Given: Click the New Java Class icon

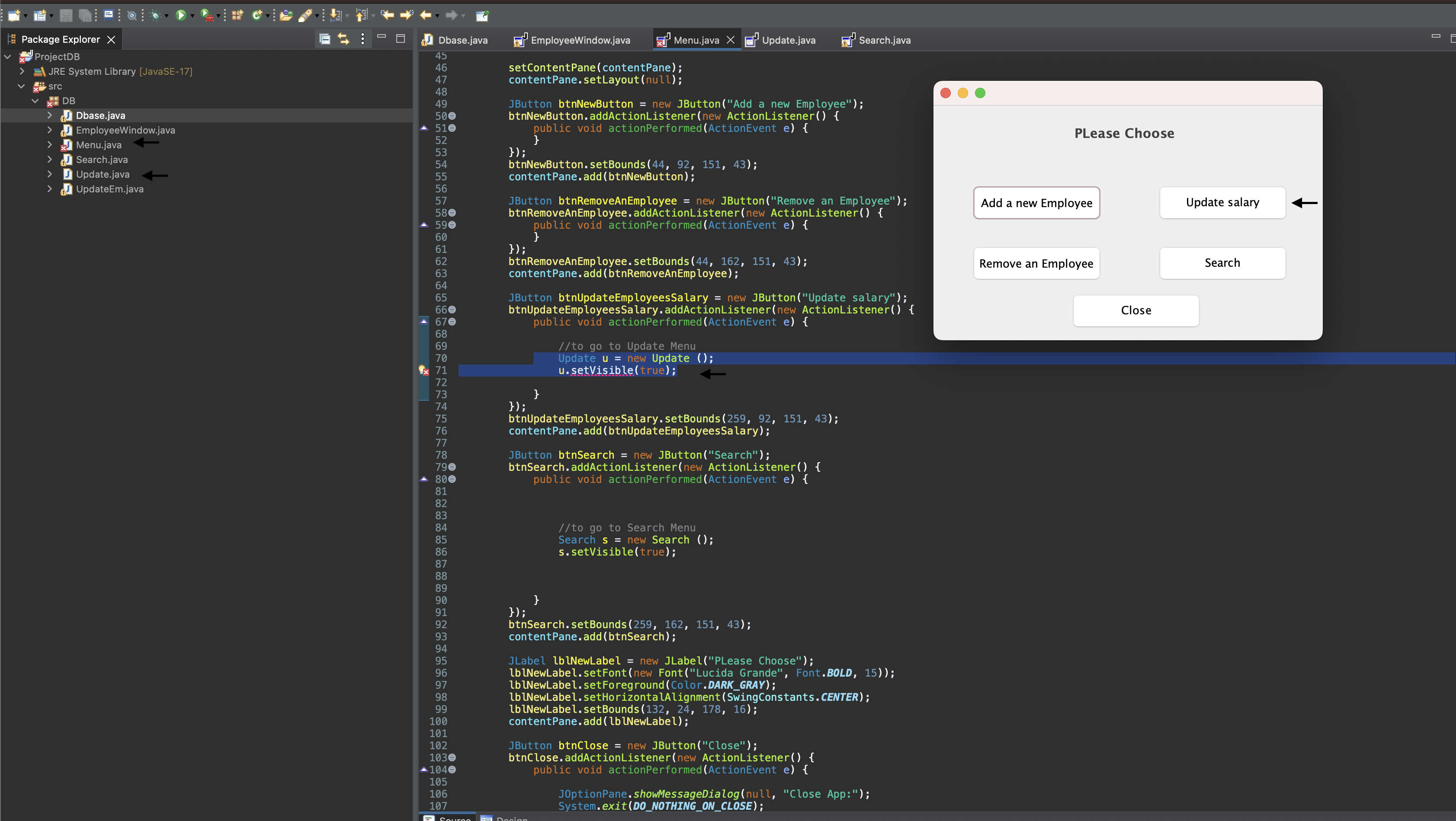Looking at the screenshot, I should [257, 15].
